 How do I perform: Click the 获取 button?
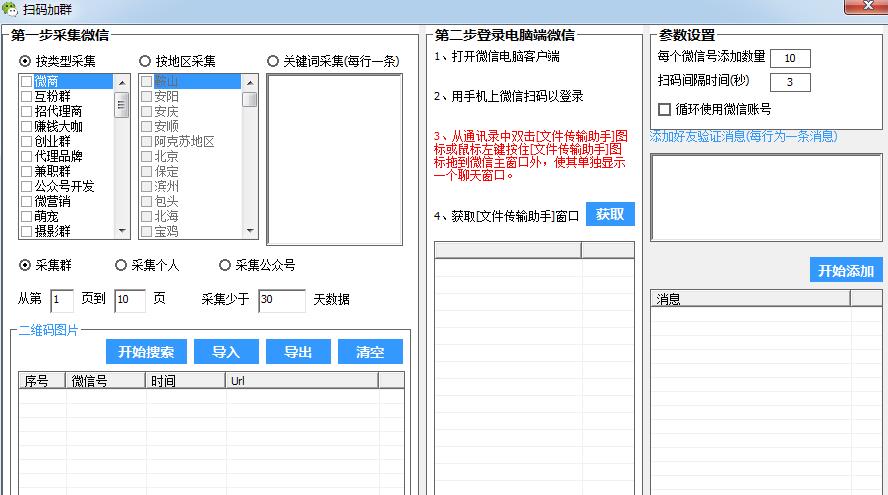pos(610,214)
